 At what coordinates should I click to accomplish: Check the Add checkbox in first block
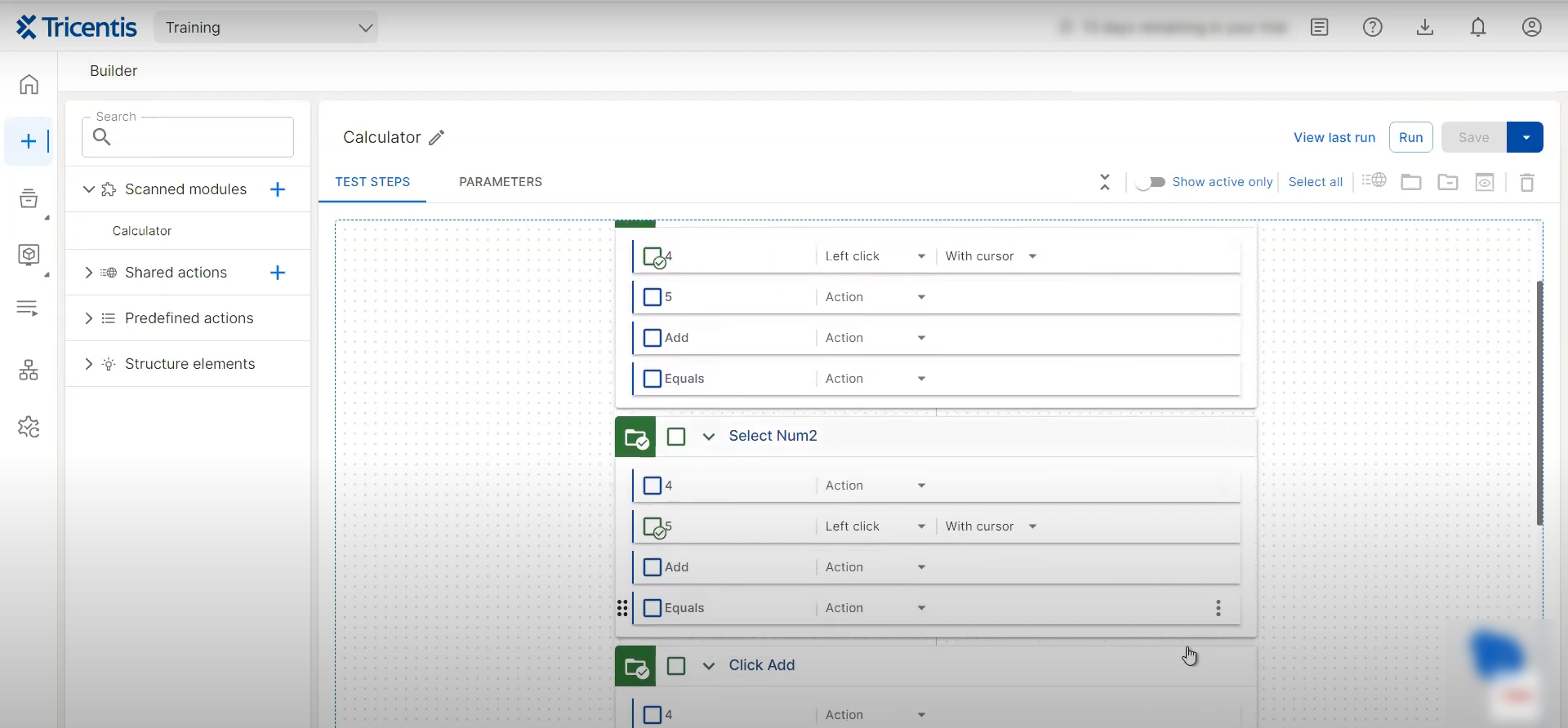tap(653, 338)
